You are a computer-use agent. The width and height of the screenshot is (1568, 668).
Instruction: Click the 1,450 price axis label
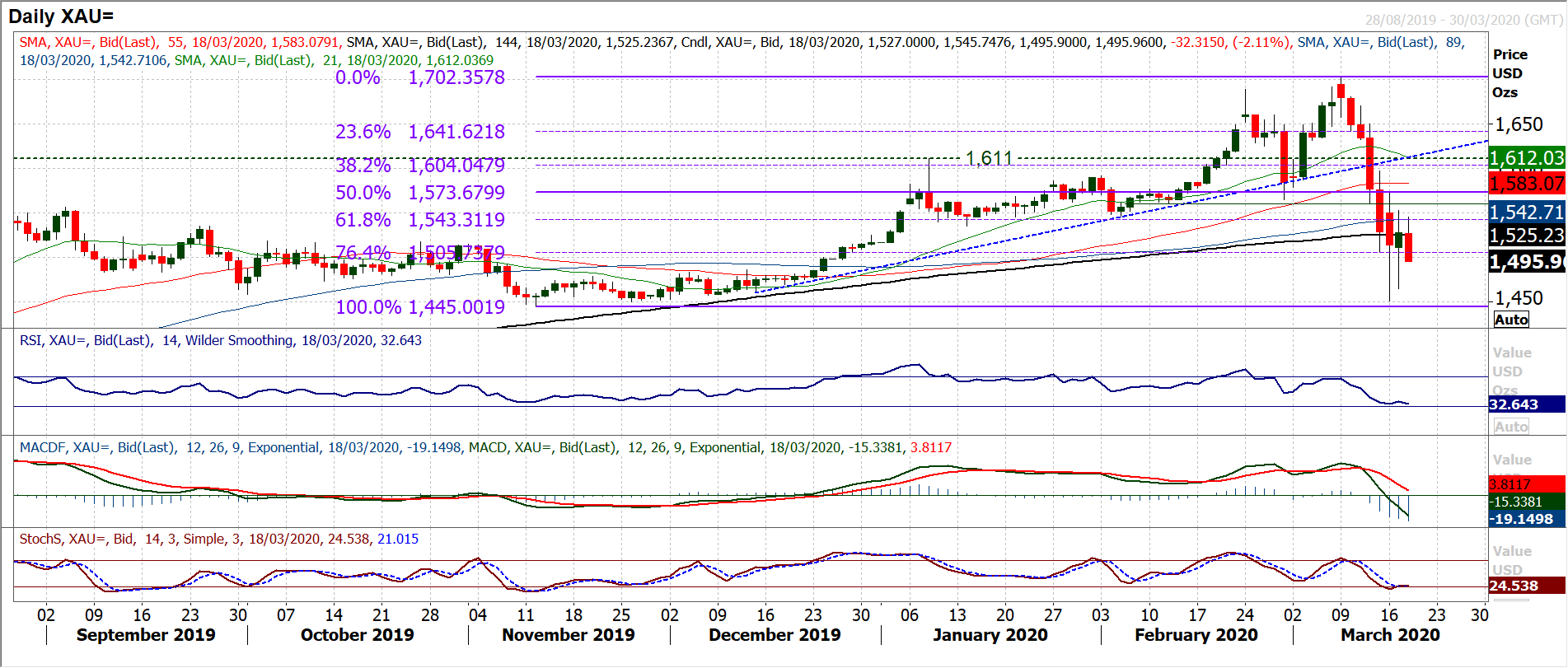click(x=1519, y=298)
